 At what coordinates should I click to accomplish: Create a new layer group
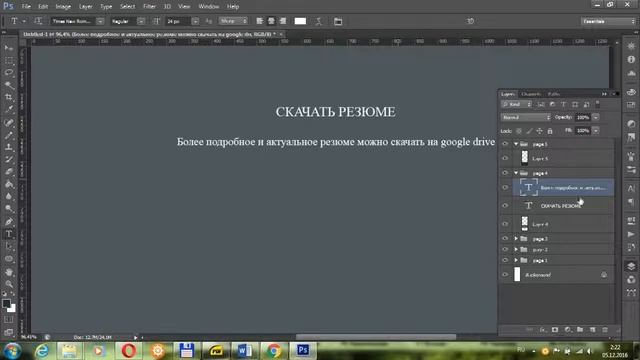point(580,329)
